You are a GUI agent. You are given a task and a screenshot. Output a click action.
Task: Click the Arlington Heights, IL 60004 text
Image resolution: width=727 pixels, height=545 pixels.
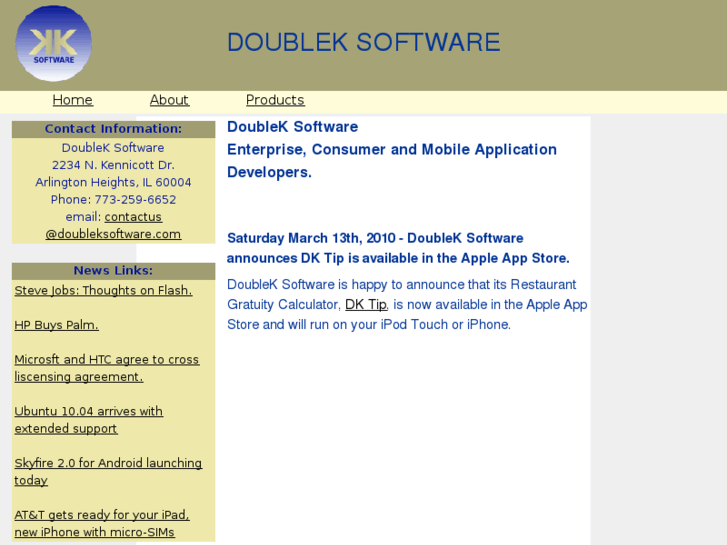(113, 182)
